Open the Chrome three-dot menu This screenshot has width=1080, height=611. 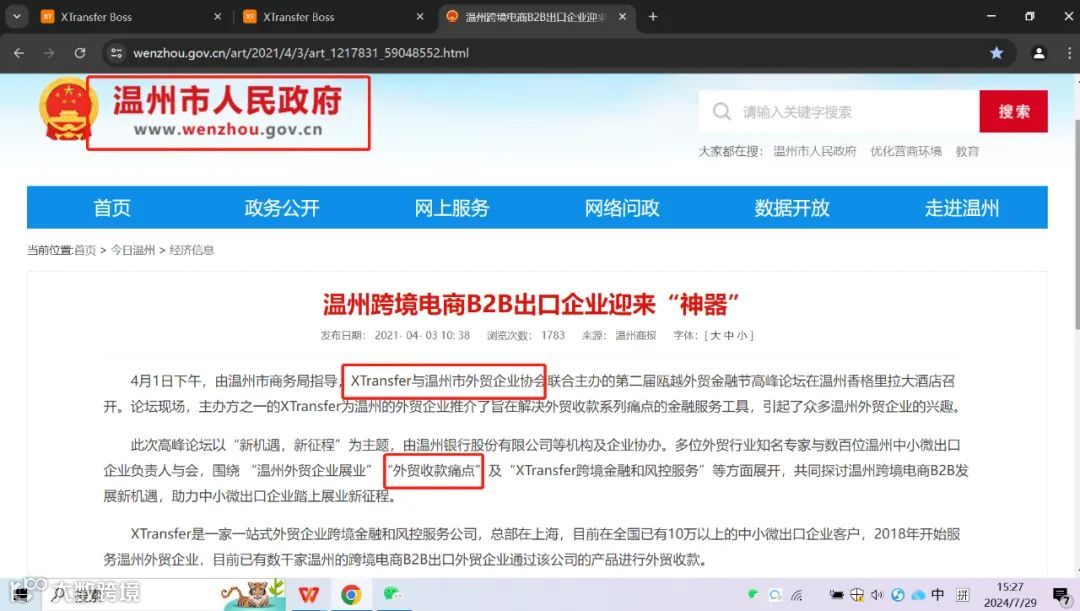tap(1069, 53)
